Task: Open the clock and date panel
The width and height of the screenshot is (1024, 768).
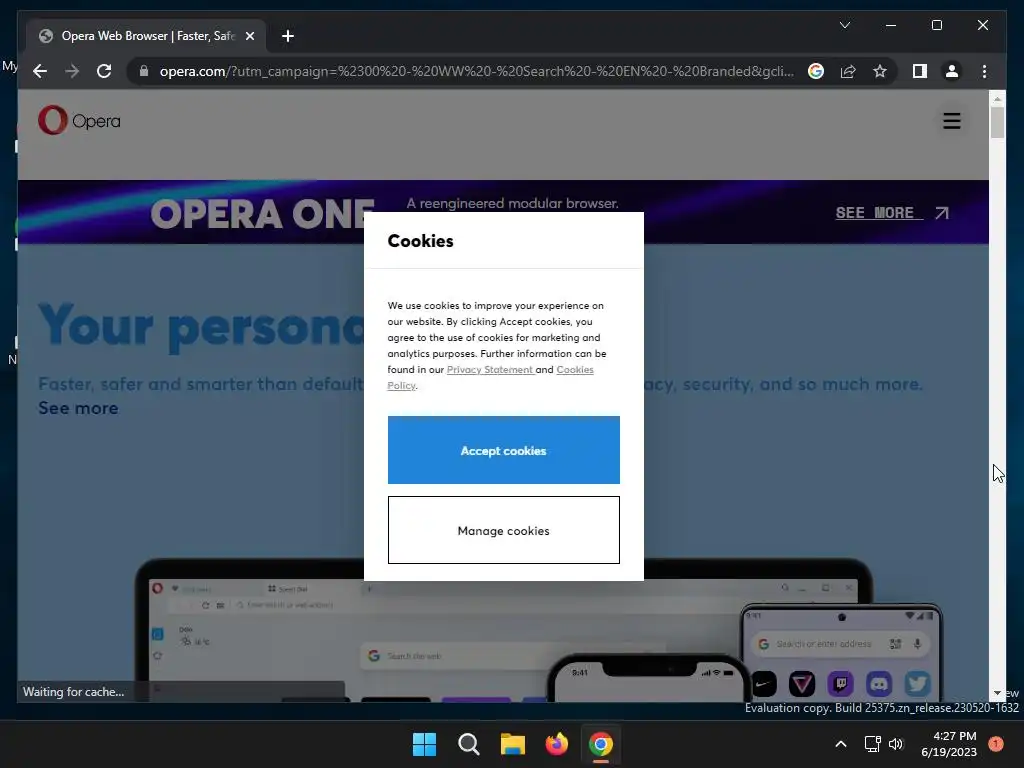Action: (x=949, y=744)
